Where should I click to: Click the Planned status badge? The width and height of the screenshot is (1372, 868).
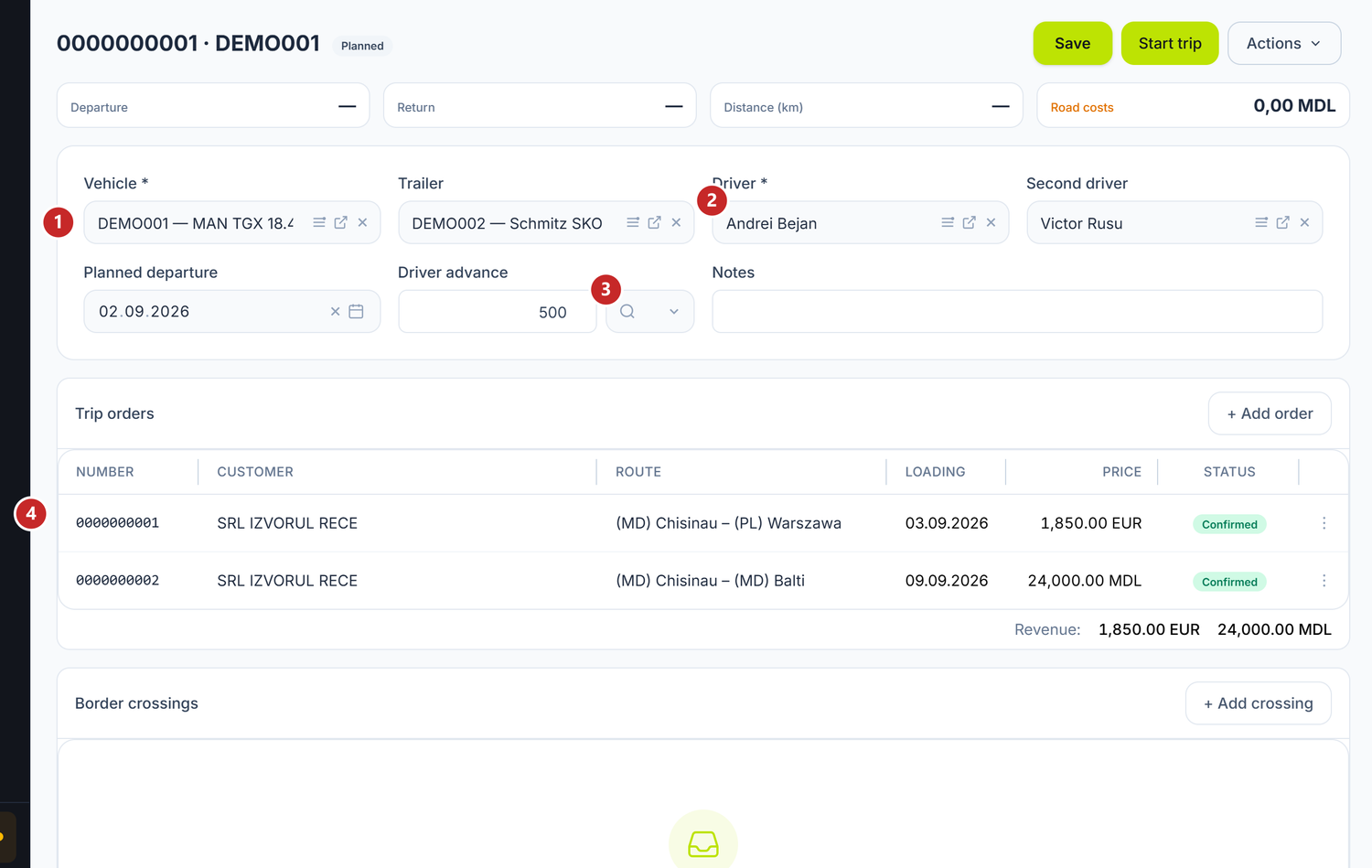point(362,46)
